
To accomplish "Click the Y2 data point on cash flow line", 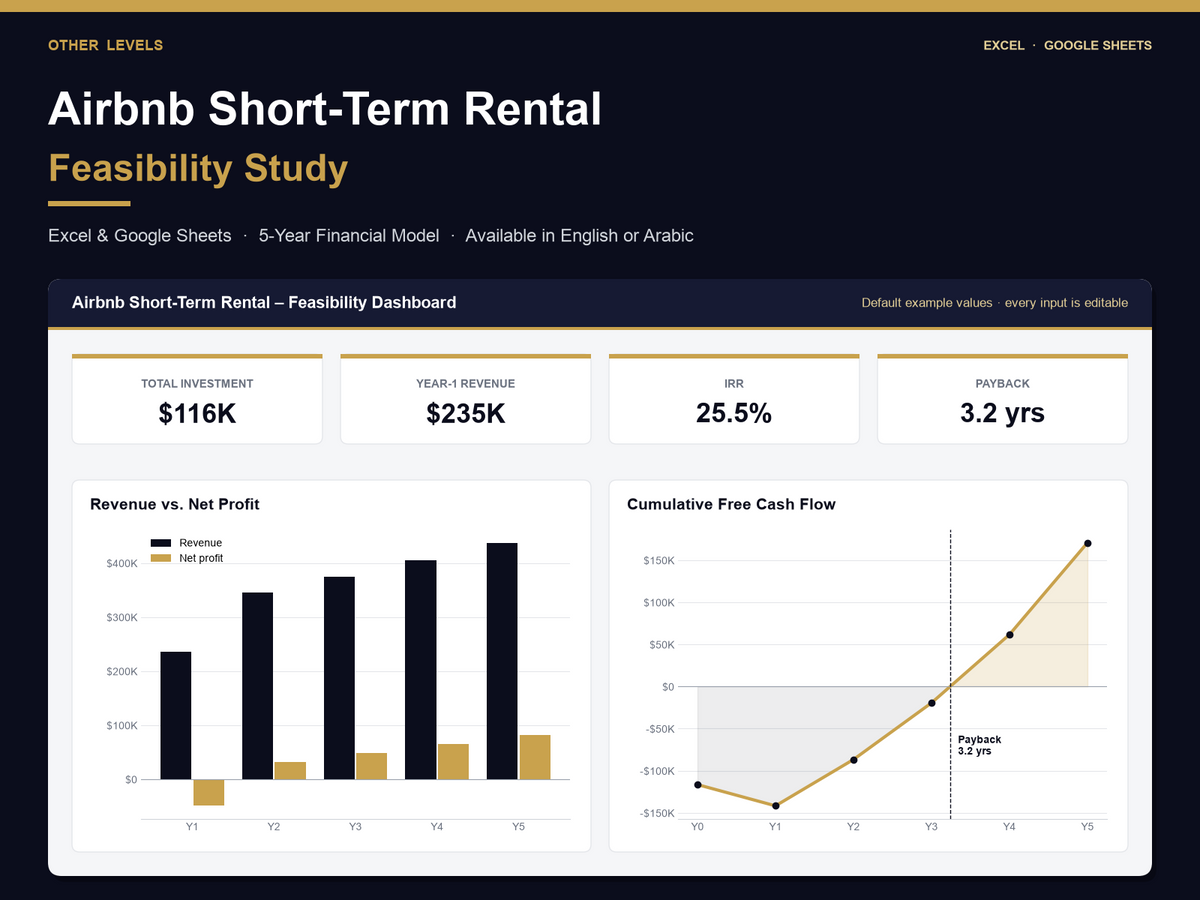I will (853, 760).
